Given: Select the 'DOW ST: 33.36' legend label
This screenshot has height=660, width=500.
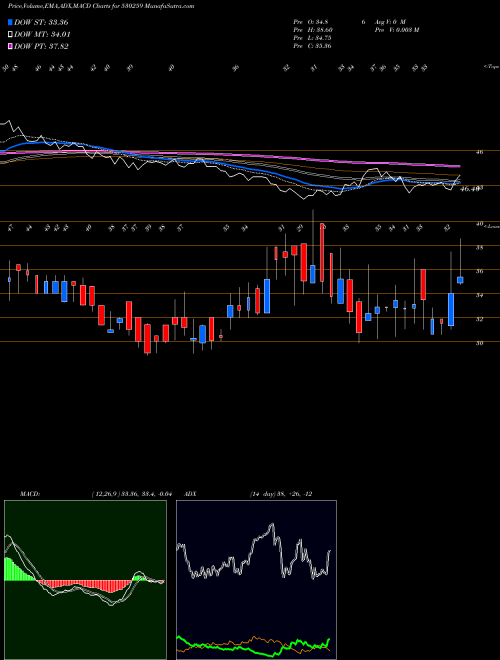Looking at the screenshot, I should pos(41,22).
